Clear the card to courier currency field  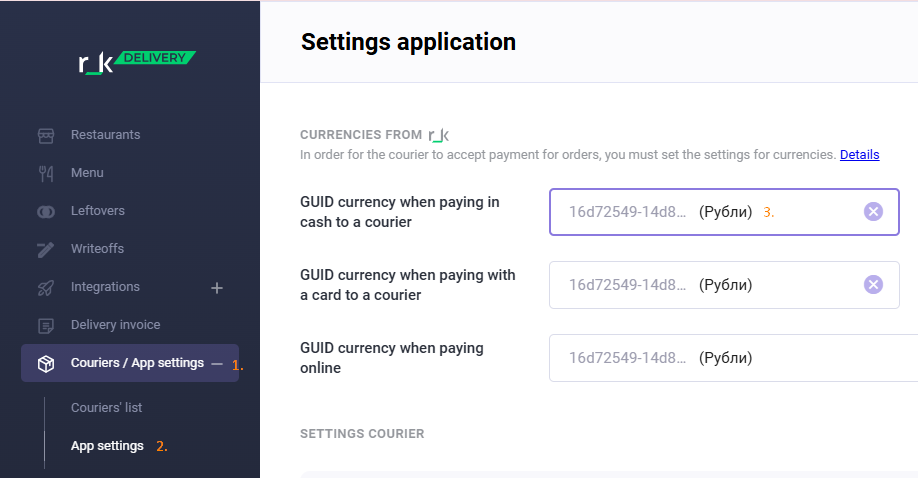873,285
